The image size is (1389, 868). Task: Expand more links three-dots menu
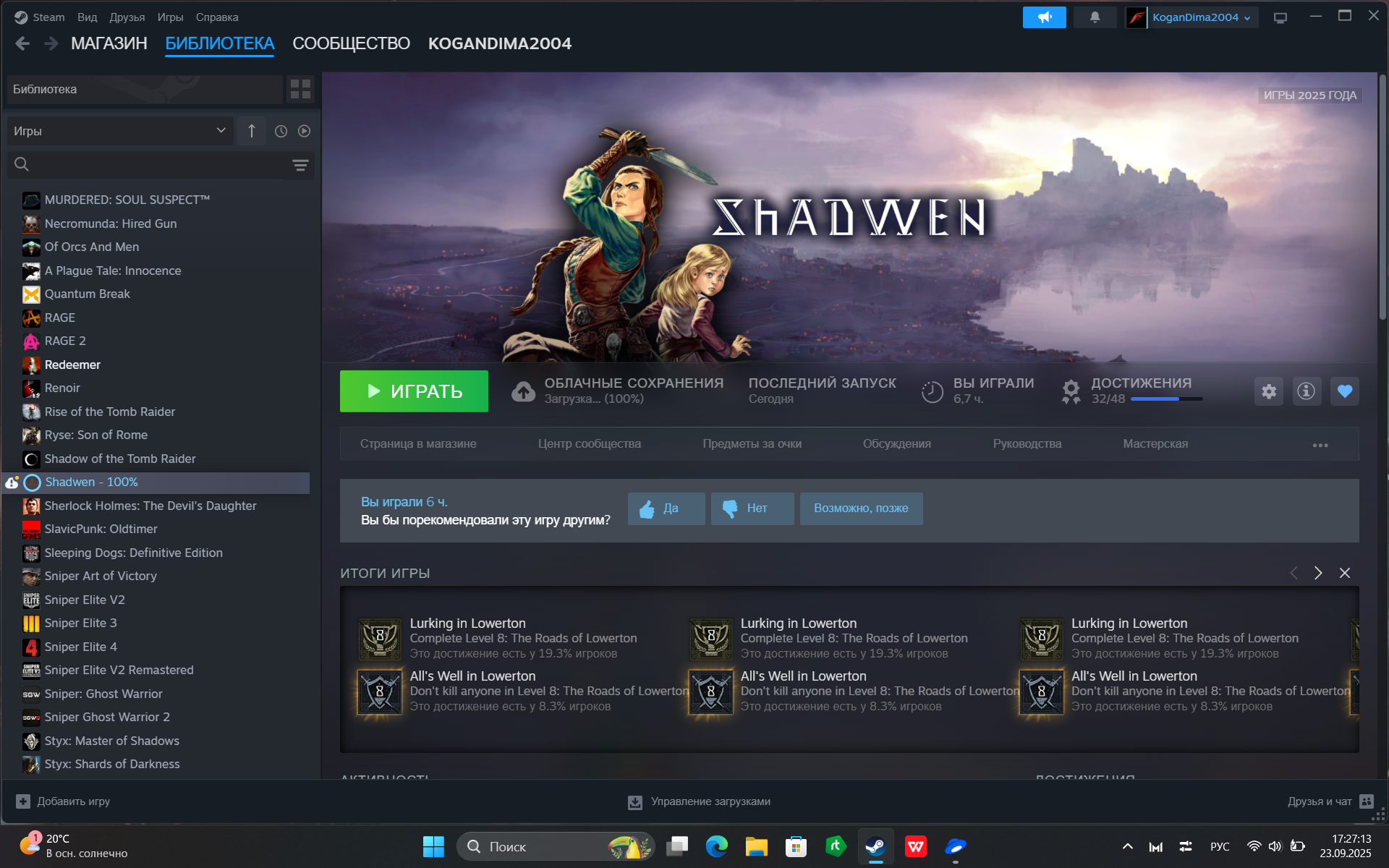1320,445
